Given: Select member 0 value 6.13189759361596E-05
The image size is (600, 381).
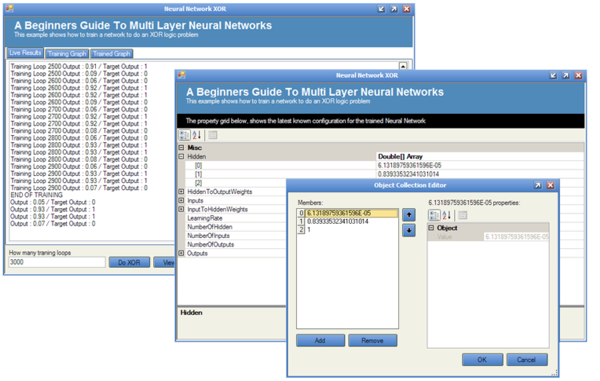Looking at the screenshot, I should [348, 213].
